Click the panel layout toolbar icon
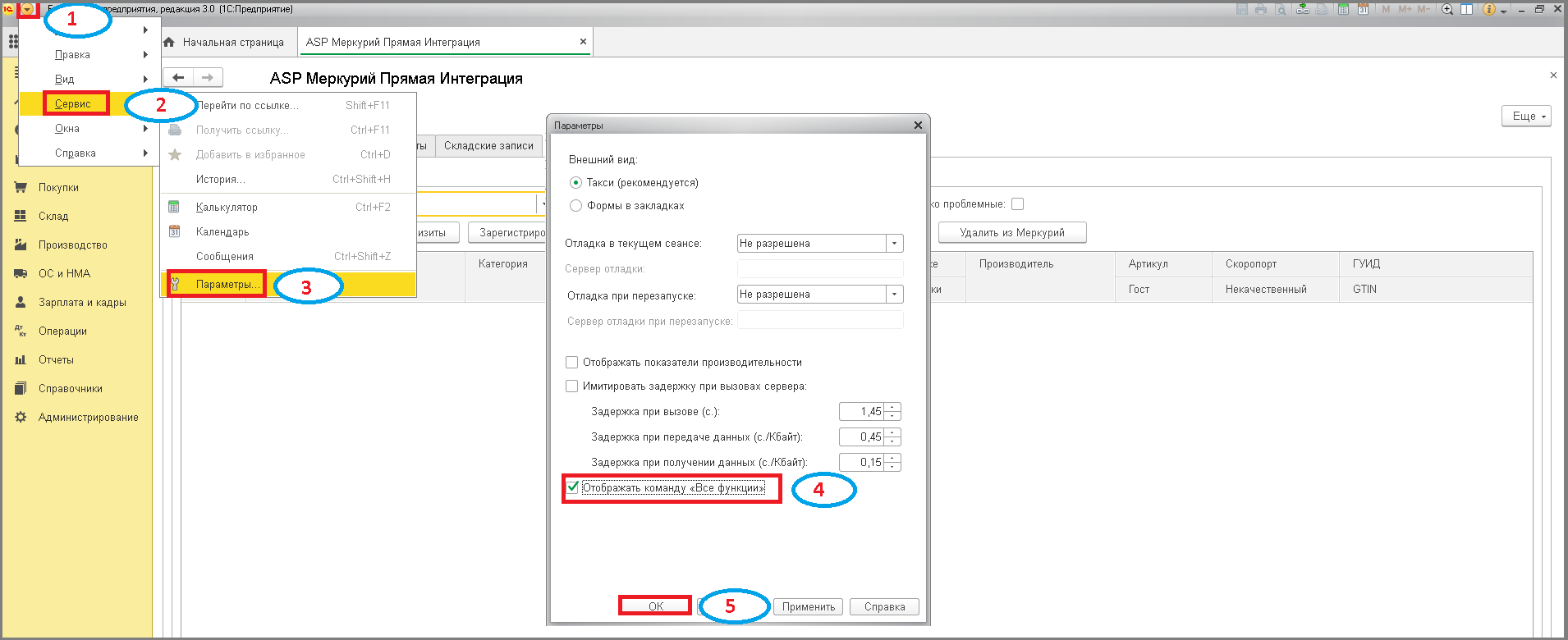 (1466, 9)
